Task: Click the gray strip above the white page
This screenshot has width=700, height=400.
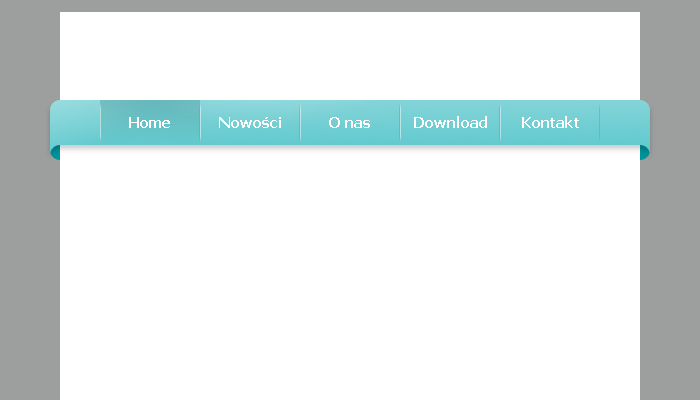Action: (x=350, y=5)
